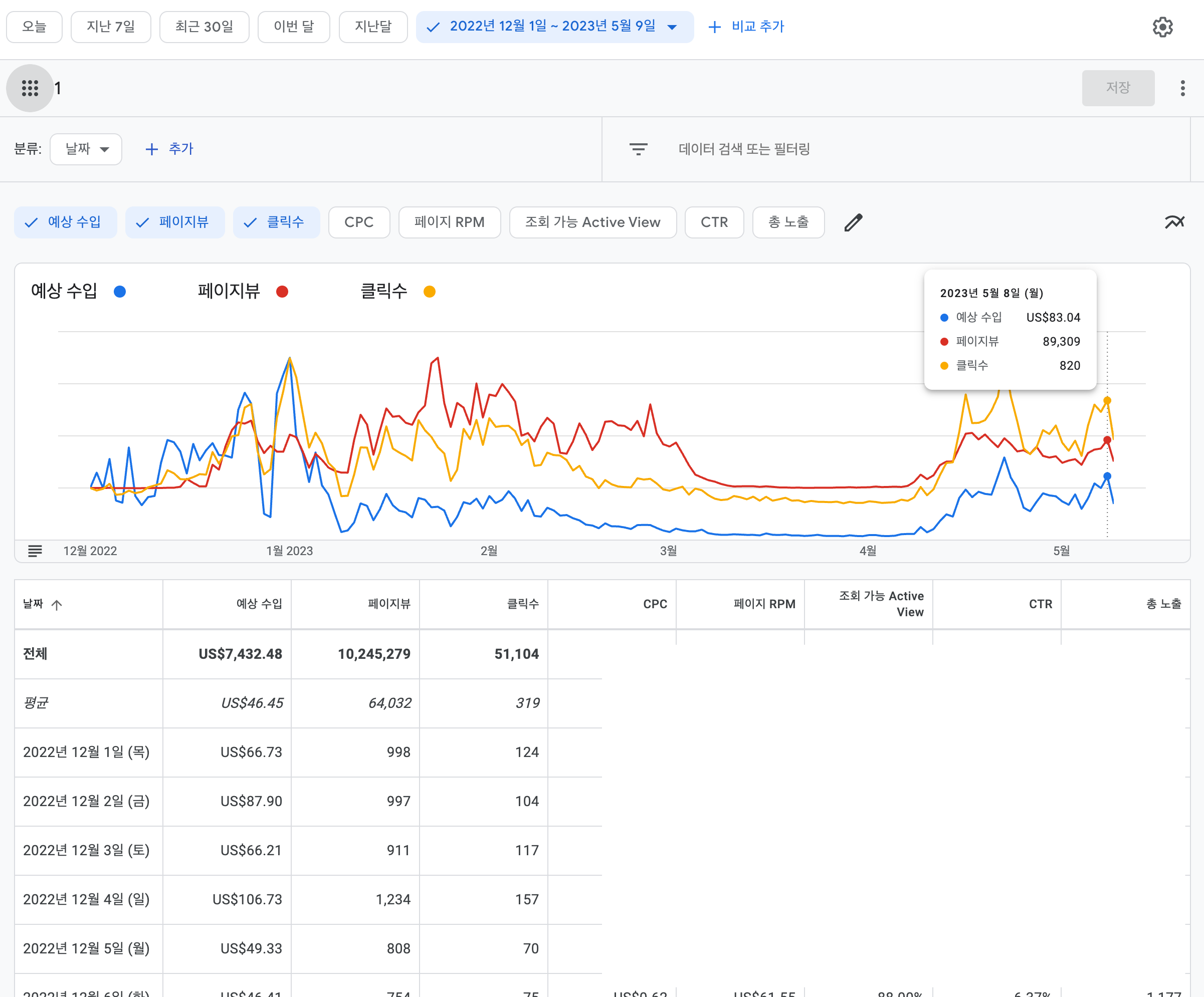This screenshot has width=1204, height=997.
Task: Enable the 페이지 RPM metric chip
Action: (x=450, y=222)
